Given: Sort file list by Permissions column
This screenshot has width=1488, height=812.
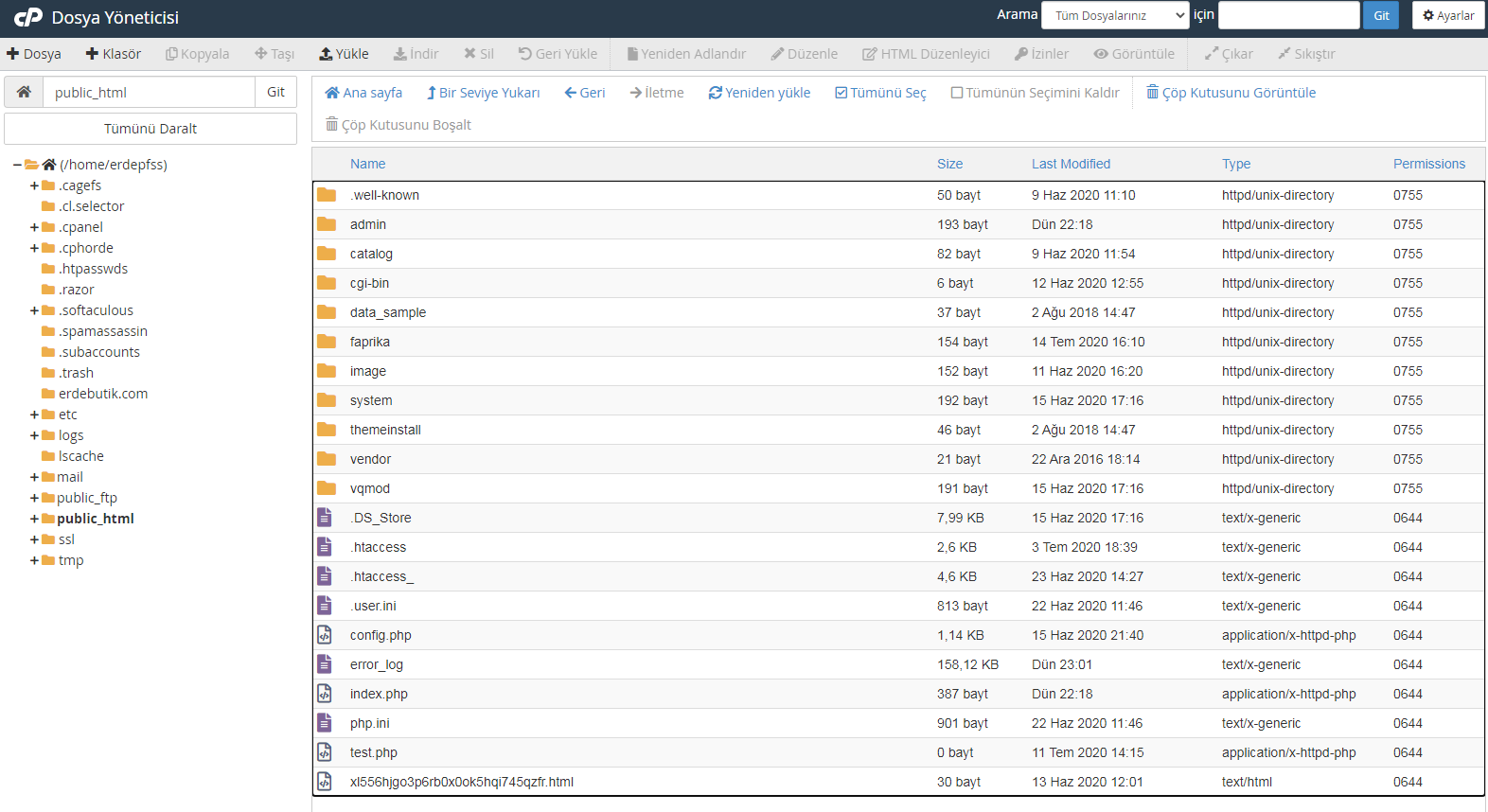Looking at the screenshot, I should [x=1428, y=164].
